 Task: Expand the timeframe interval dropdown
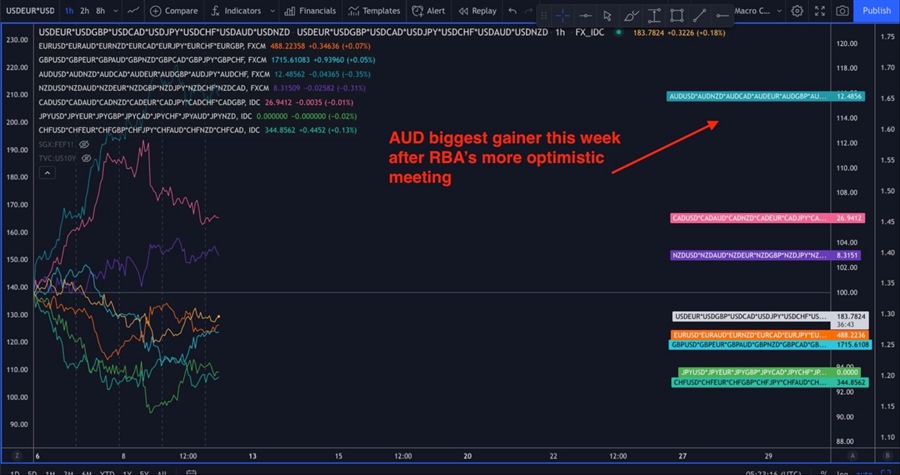[x=115, y=11]
